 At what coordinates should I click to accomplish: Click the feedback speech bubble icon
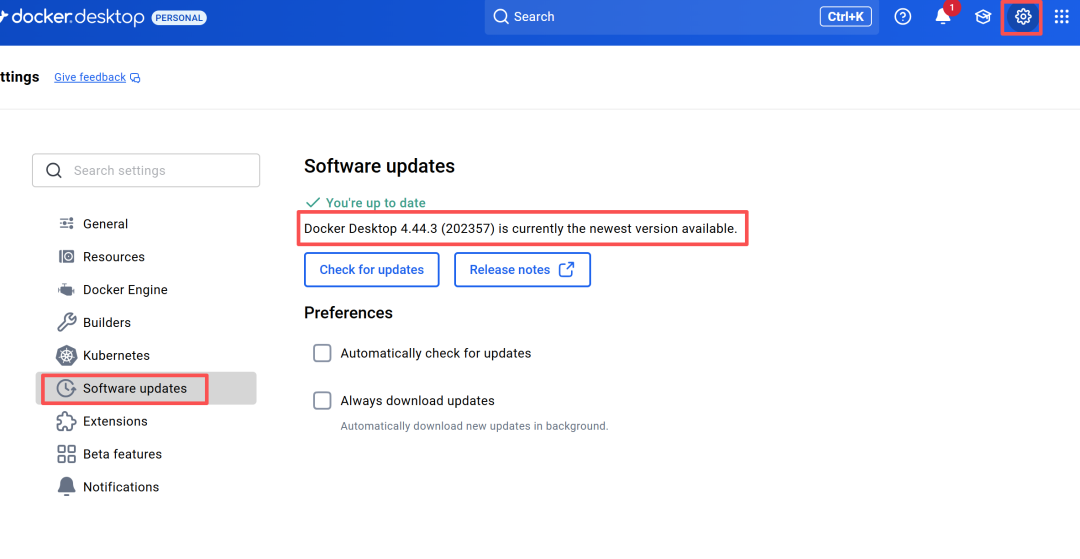pos(135,78)
